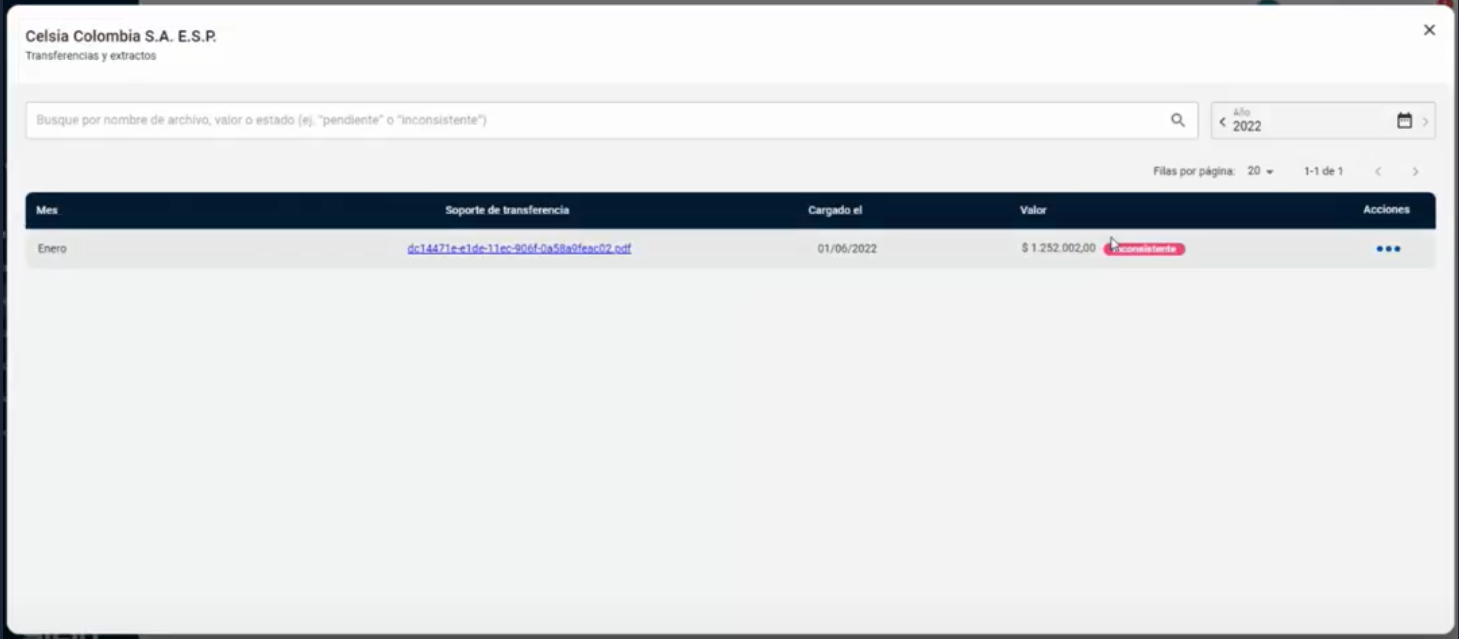
Task: Open the rows per page dropdown showing 20
Action: pyautogui.click(x=1260, y=171)
